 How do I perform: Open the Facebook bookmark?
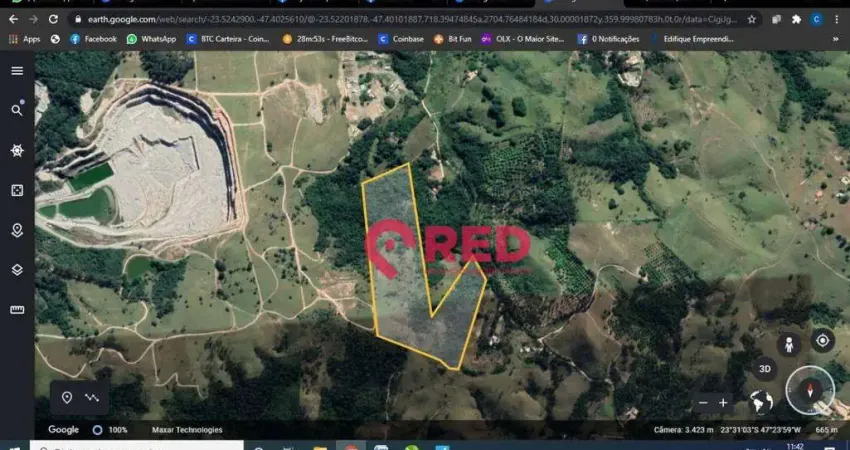point(93,39)
